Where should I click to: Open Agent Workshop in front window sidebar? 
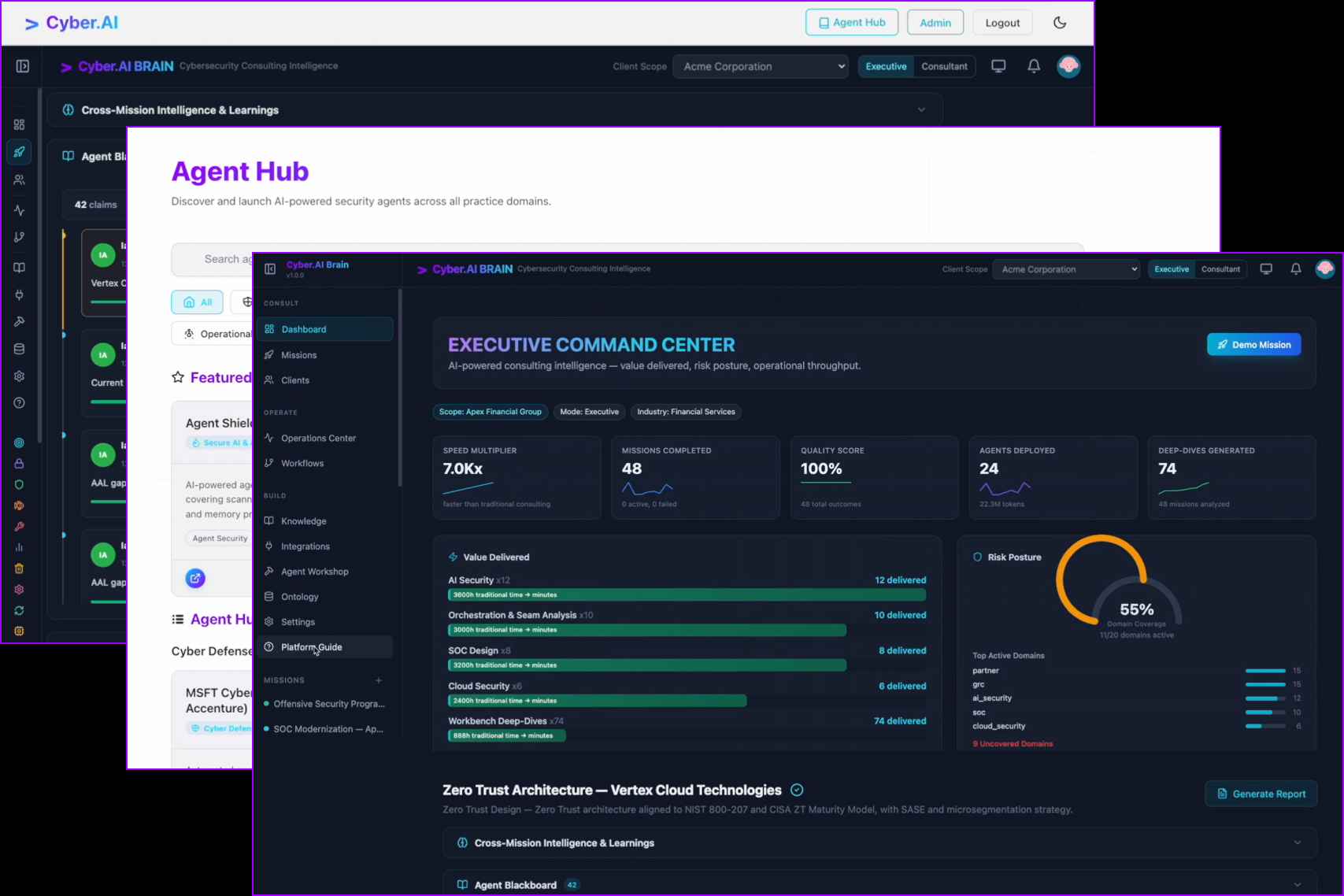pos(325,572)
